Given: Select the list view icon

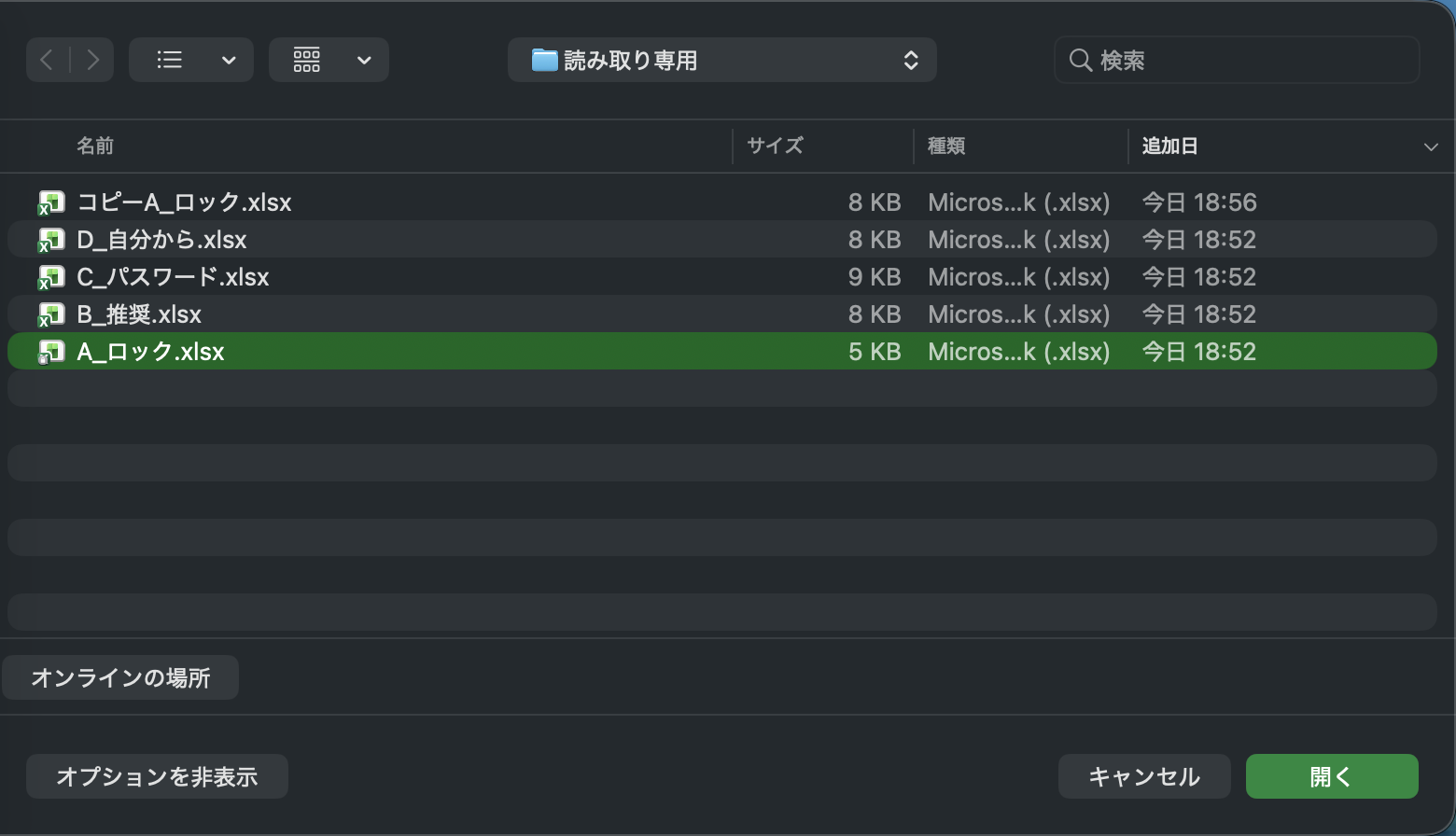Looking at the screenshot, I should point(169,60).
